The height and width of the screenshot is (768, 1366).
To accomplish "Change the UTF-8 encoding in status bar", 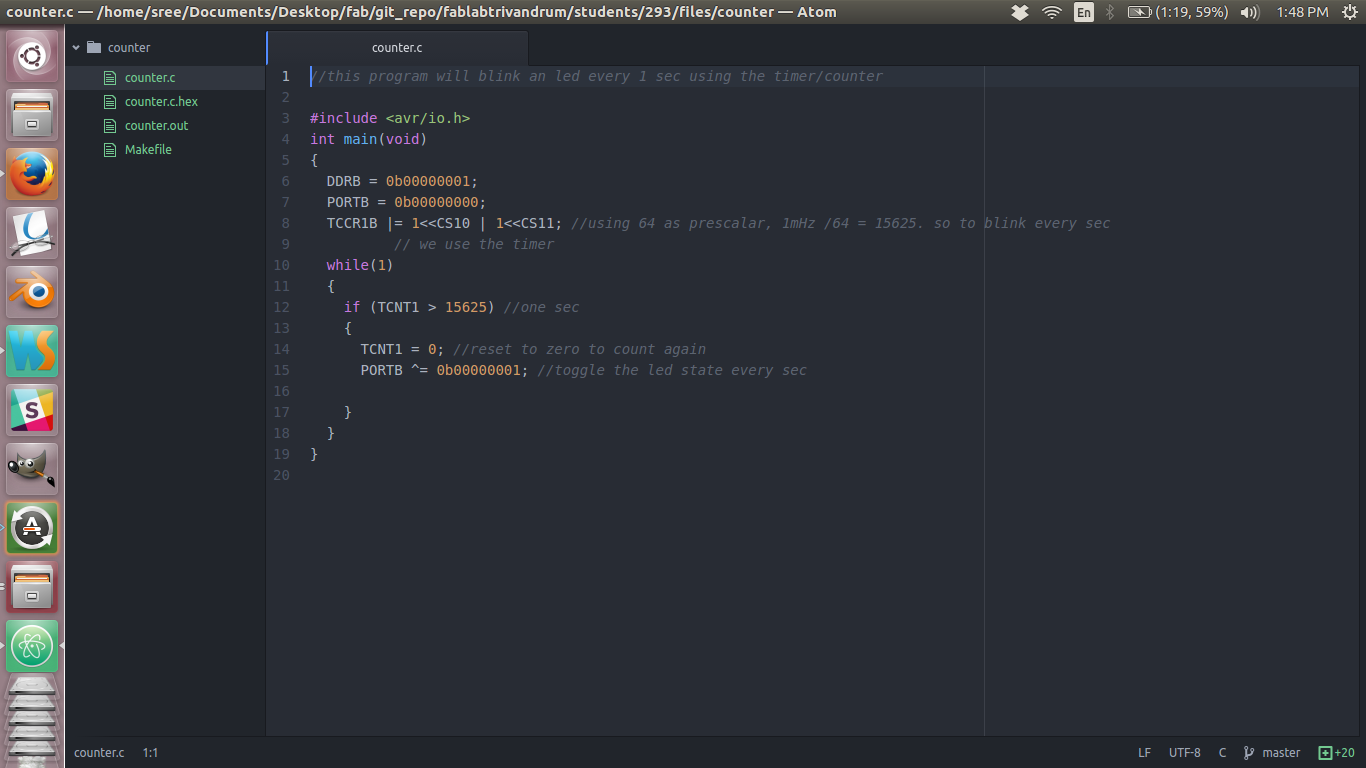I will coord(1184,753).
